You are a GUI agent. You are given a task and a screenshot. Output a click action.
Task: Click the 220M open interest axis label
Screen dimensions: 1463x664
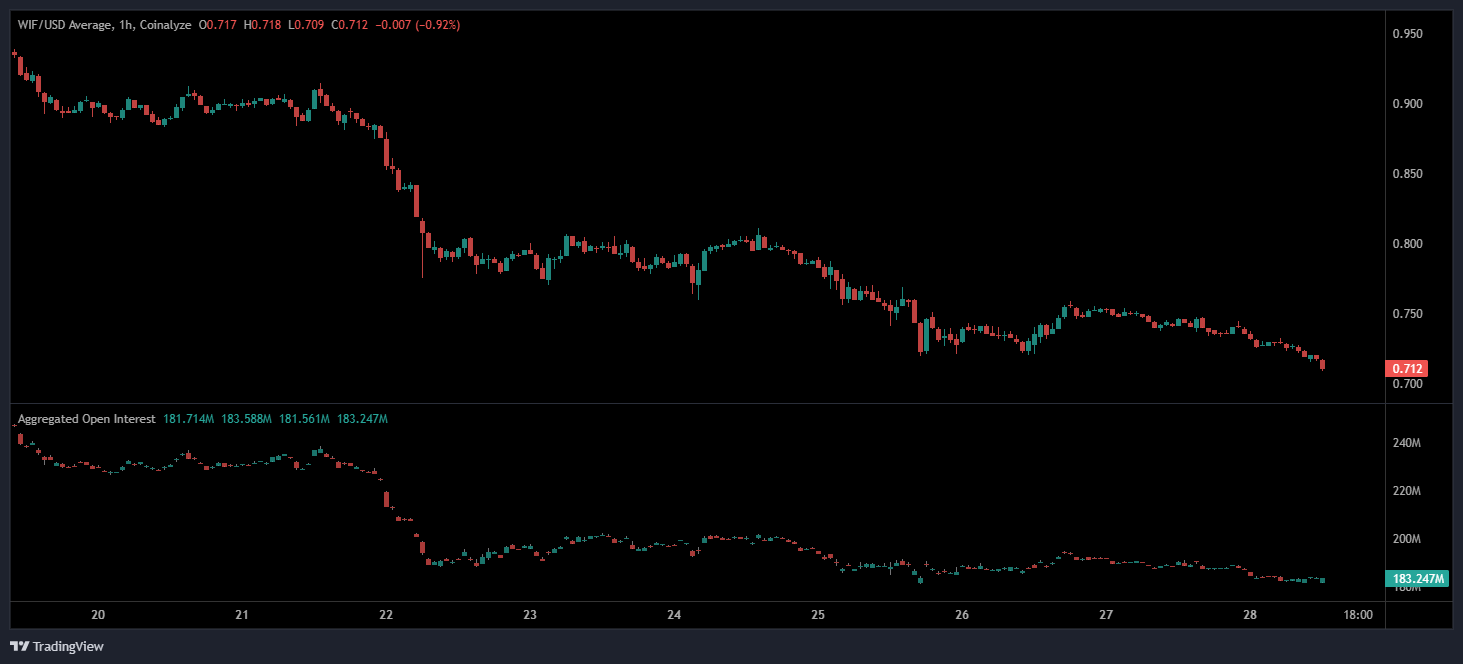[x=1406, y=491]
